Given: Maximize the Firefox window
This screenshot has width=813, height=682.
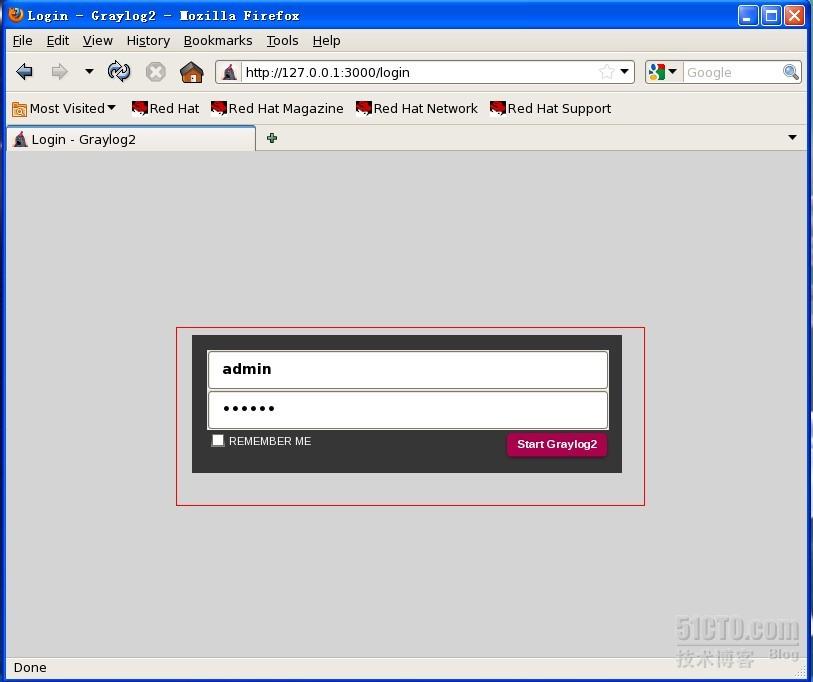Looking at the screenshot, I should [770, 16].
